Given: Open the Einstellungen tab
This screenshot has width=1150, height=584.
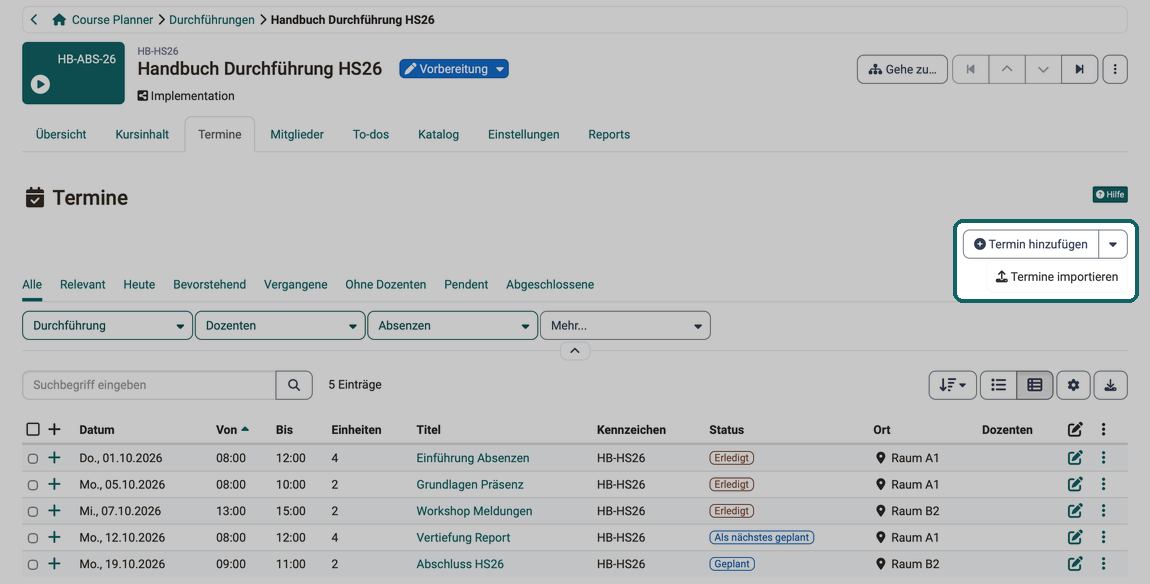Looking at the screenshot, I should (524, 134).
